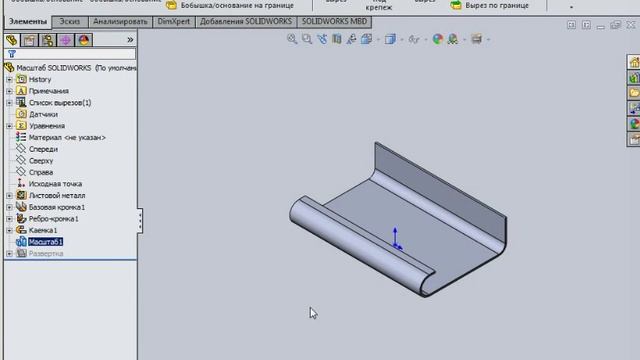Open the Edit Appearance color ball
This screenshot has height=360, width=640.
click(438, 39)
